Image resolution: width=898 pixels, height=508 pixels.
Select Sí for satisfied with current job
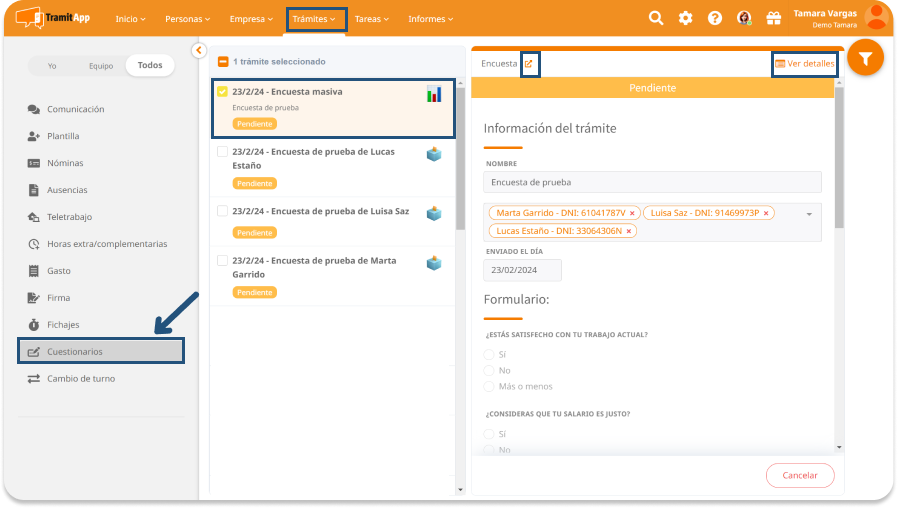(x=489, y=354)
